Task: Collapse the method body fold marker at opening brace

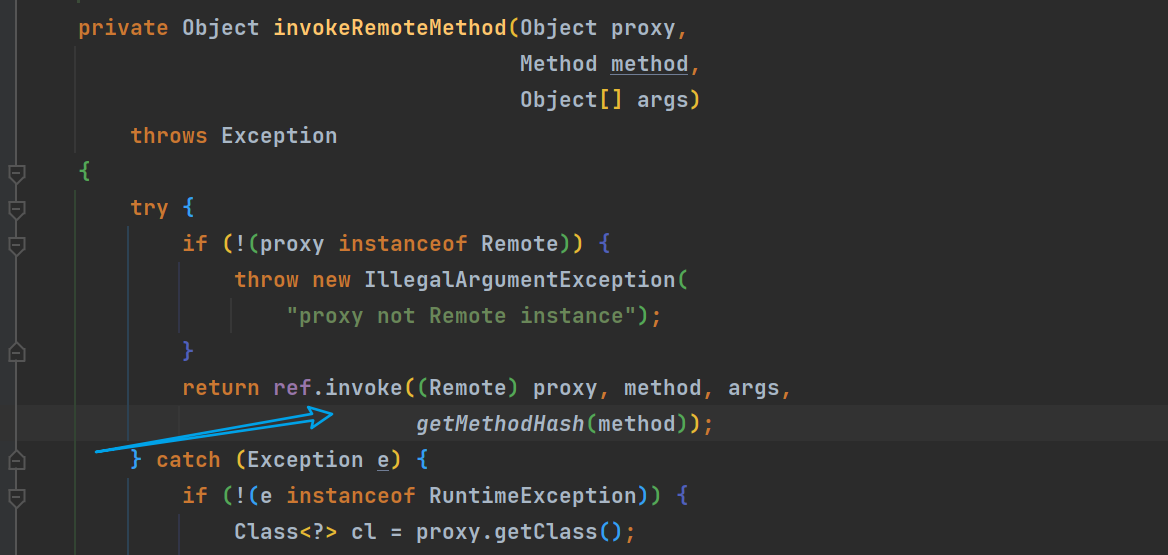Action: coord(15,173)
